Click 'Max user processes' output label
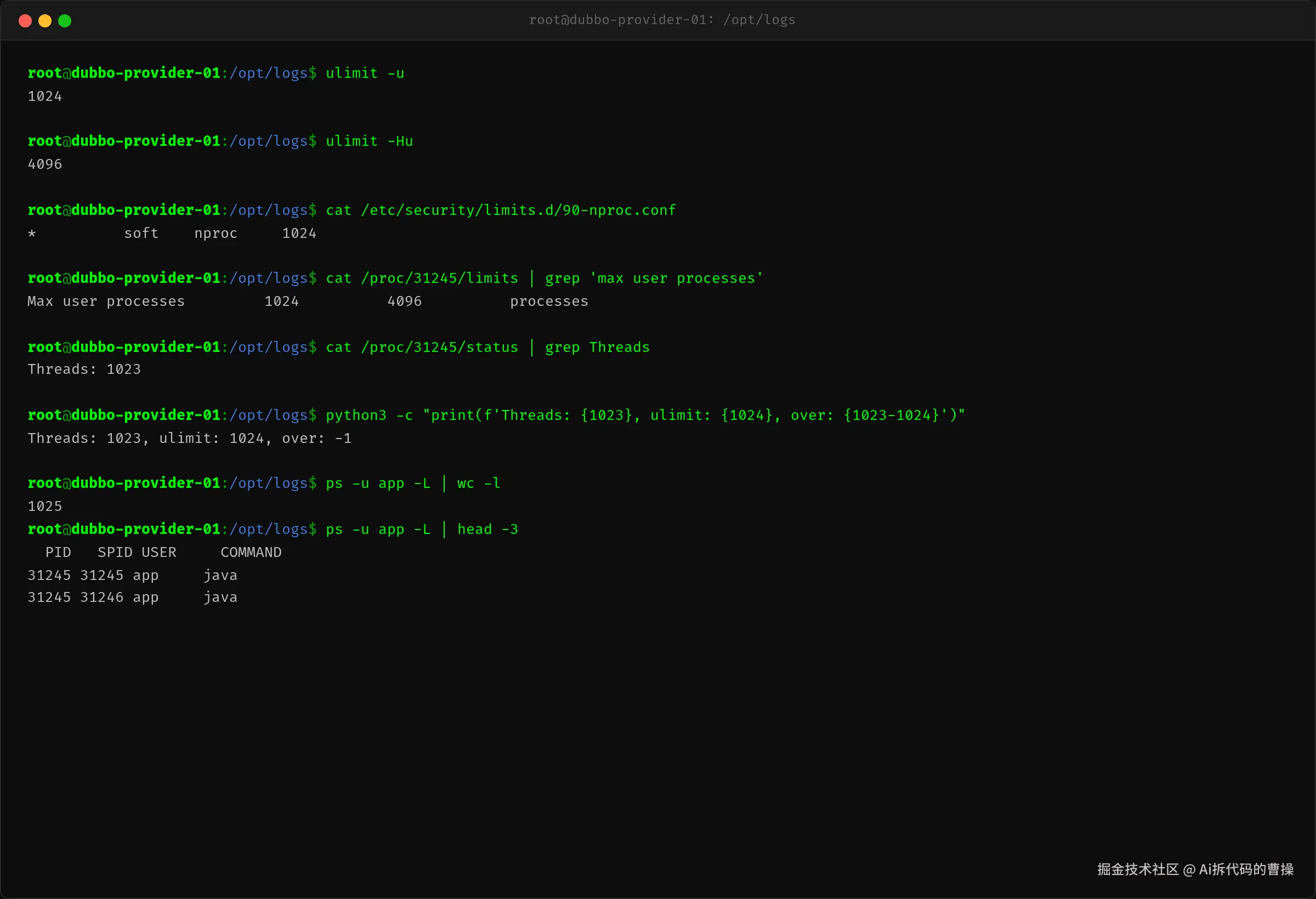The image size is (1316, 899). tap(106, 301)
